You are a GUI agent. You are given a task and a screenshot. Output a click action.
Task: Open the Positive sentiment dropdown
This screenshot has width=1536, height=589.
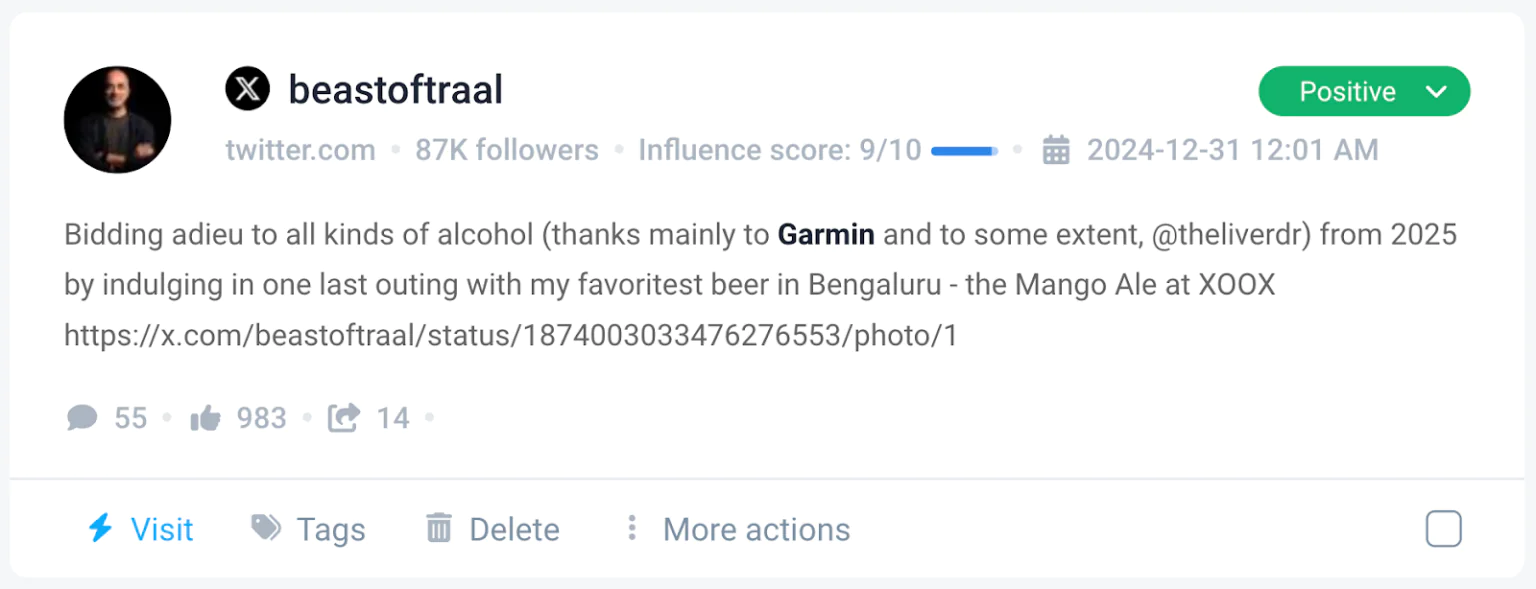(1347, 92)
